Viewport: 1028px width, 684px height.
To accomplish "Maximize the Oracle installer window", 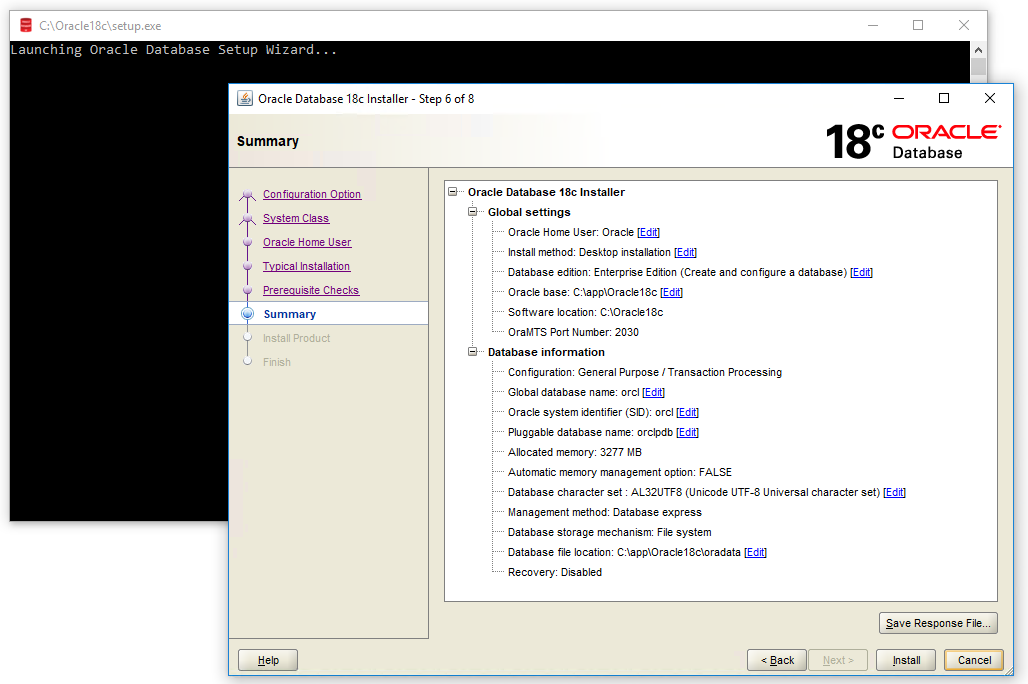I will (x=944, y=98).
